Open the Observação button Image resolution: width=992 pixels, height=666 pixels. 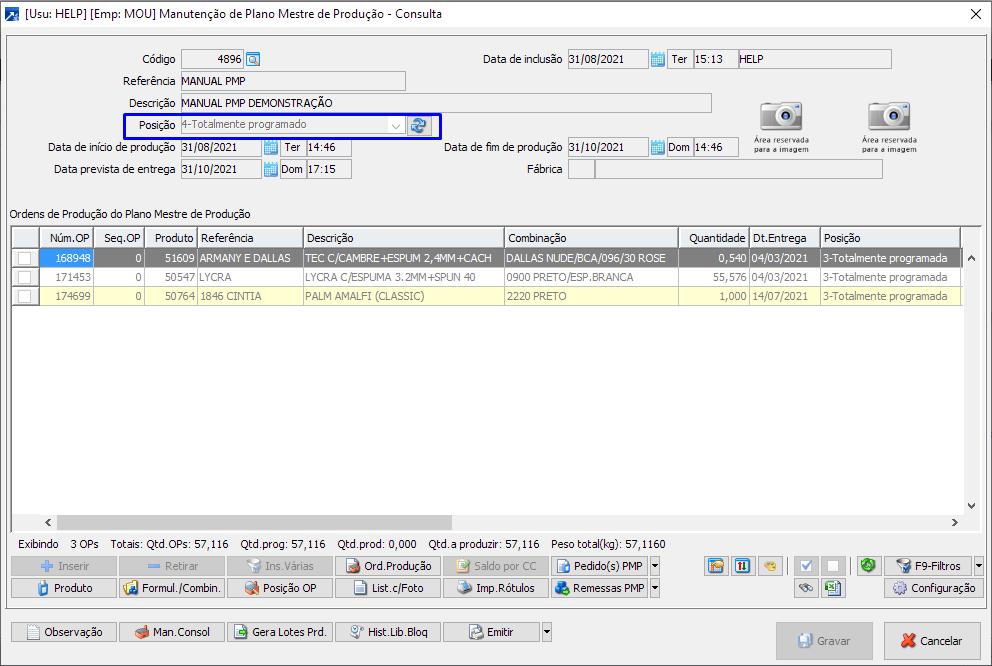click(x=64, y=632)
